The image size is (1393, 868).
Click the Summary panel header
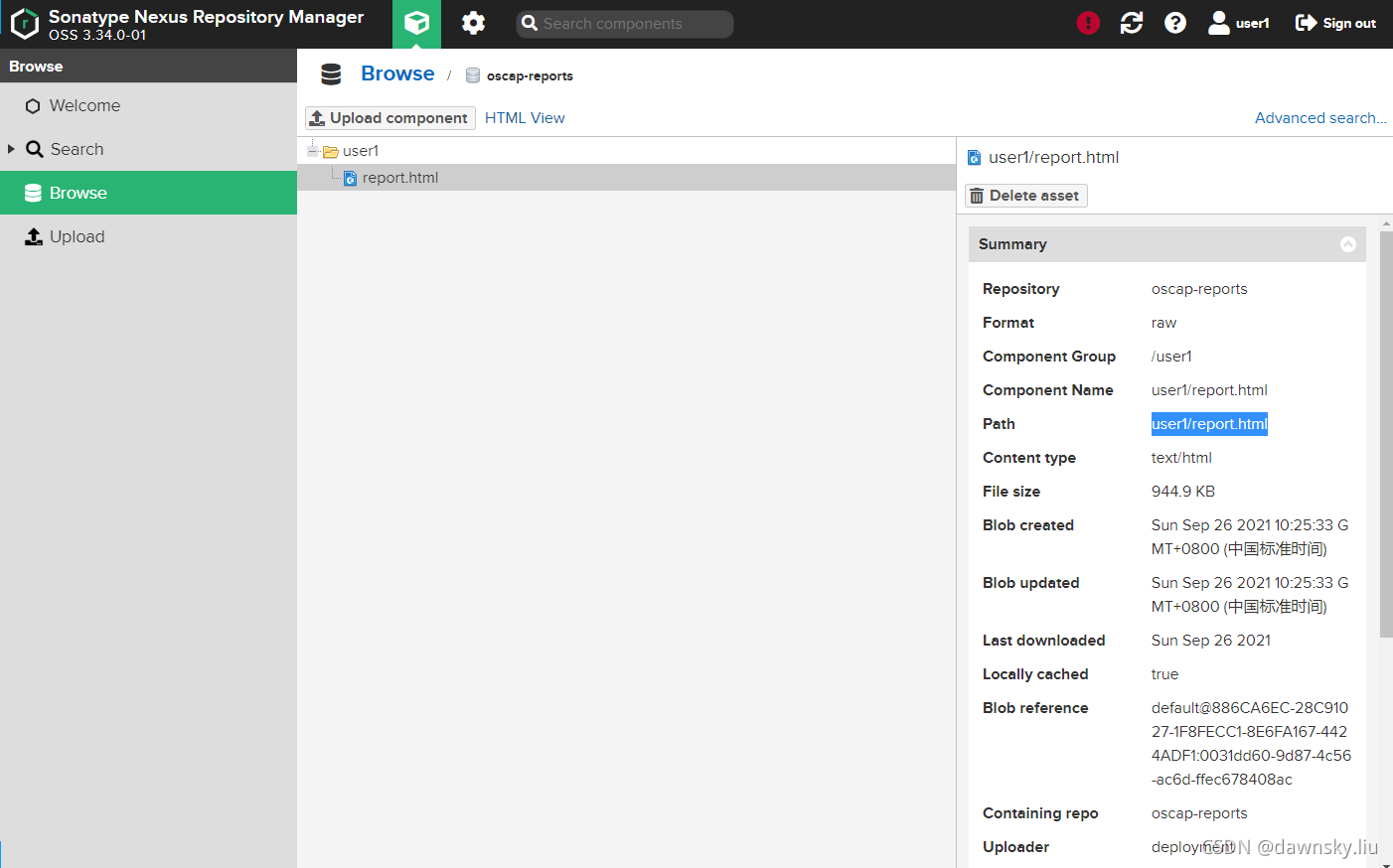point(1167,244)
